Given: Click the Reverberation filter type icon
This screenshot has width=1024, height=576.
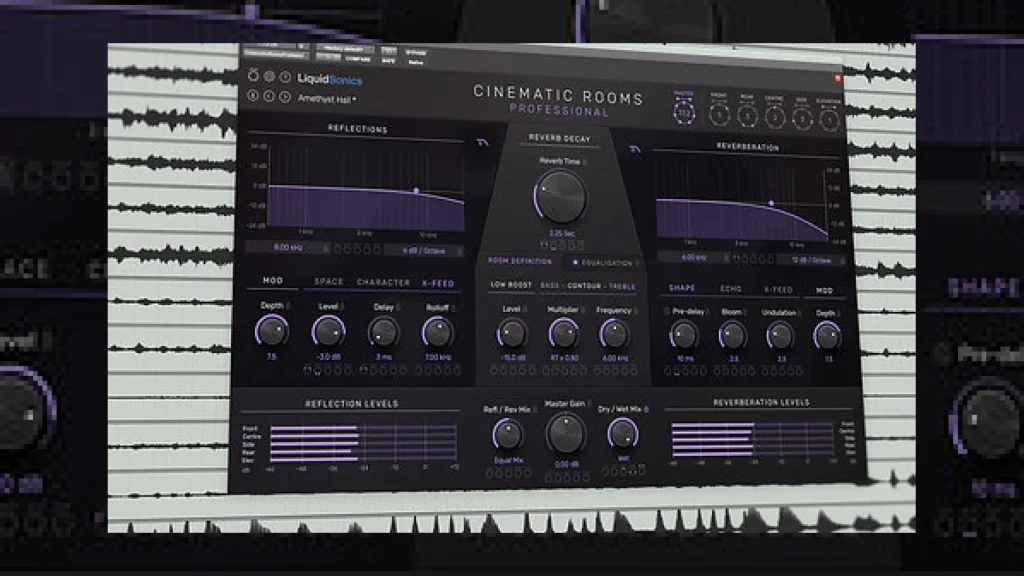Looking at the screenshot, I should [x=634, y=150].
